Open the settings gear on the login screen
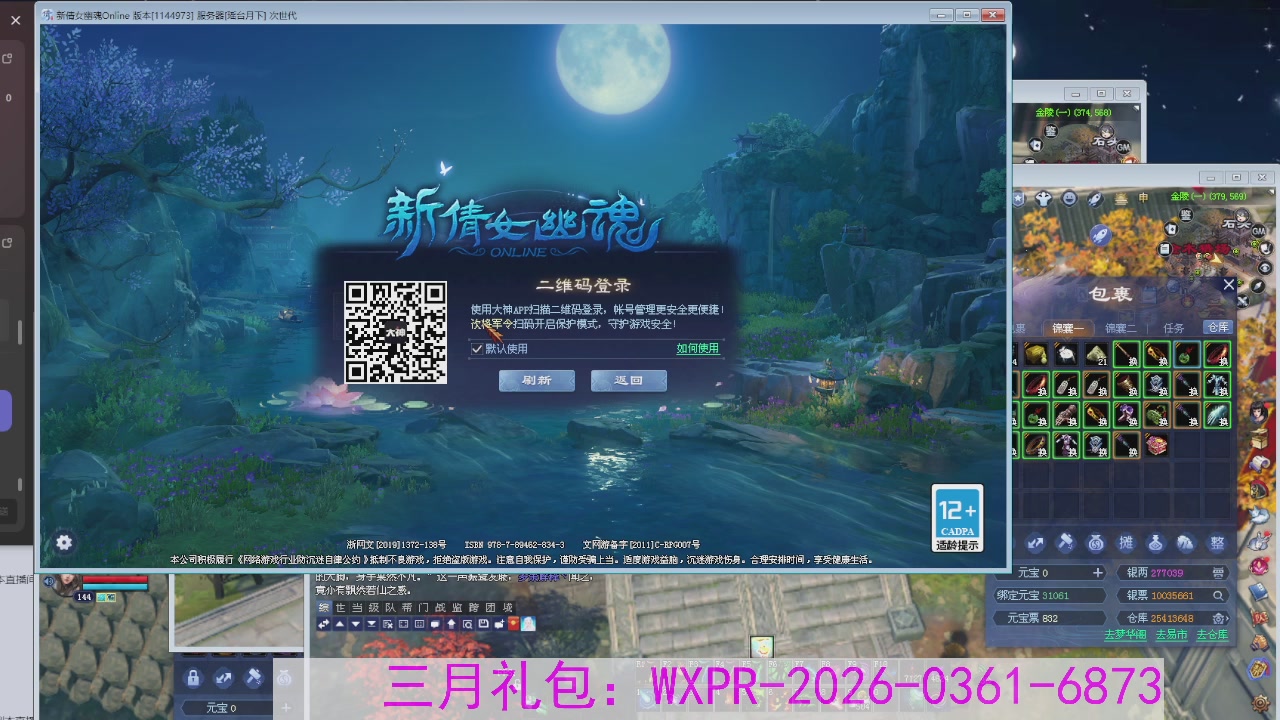Viewport: 1280px width, 720px height. [x=64, y=542]
